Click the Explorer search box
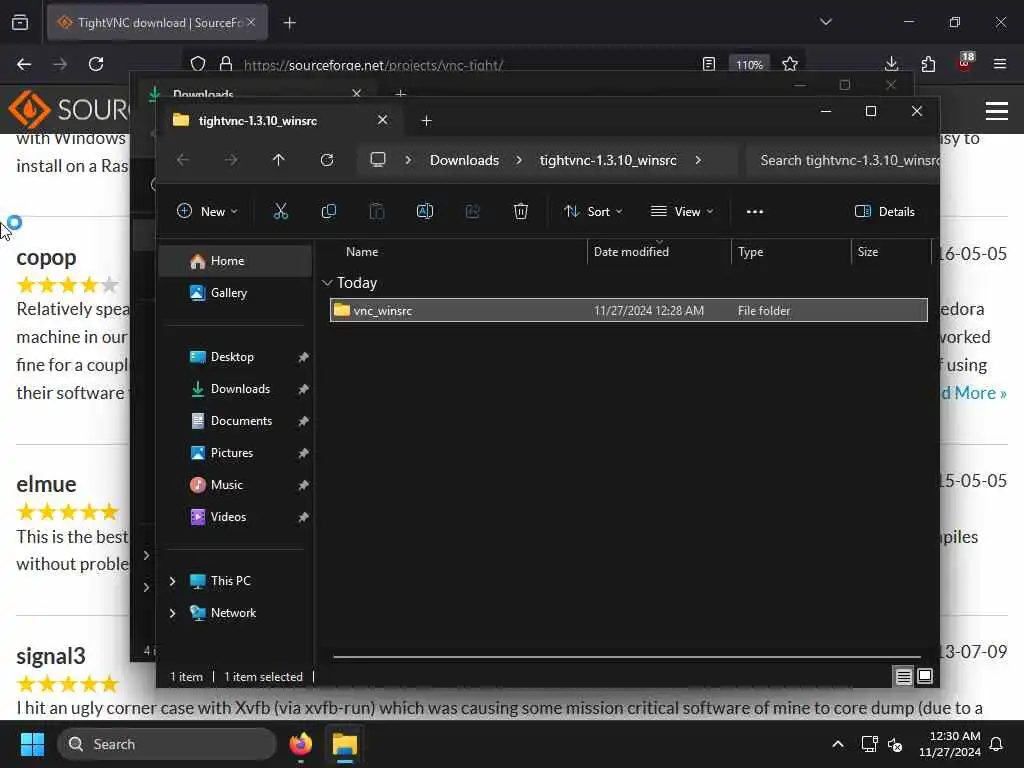This screenshot has width=1024, height=768. (x=842, y=160)
